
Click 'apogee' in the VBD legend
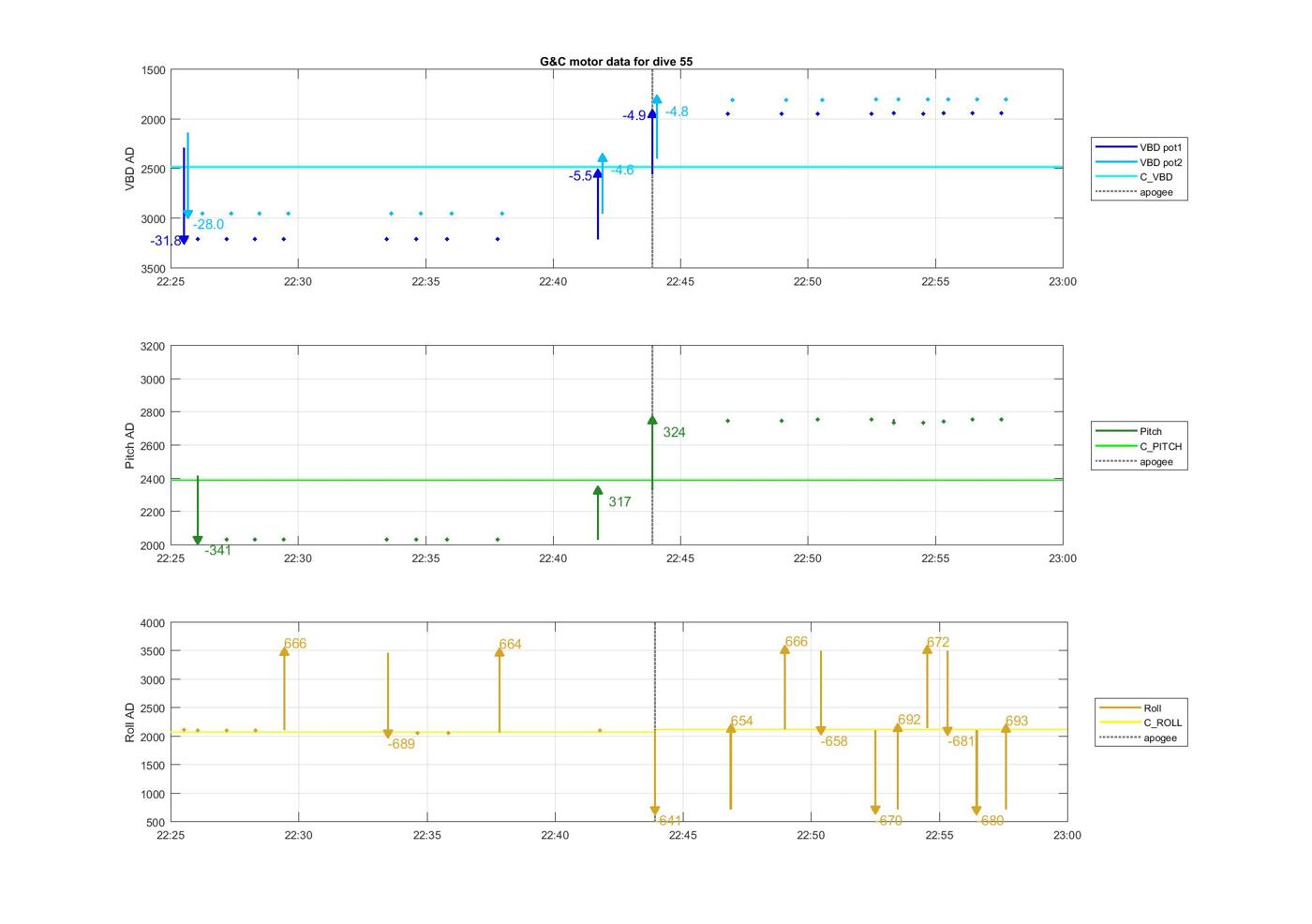1155,192
